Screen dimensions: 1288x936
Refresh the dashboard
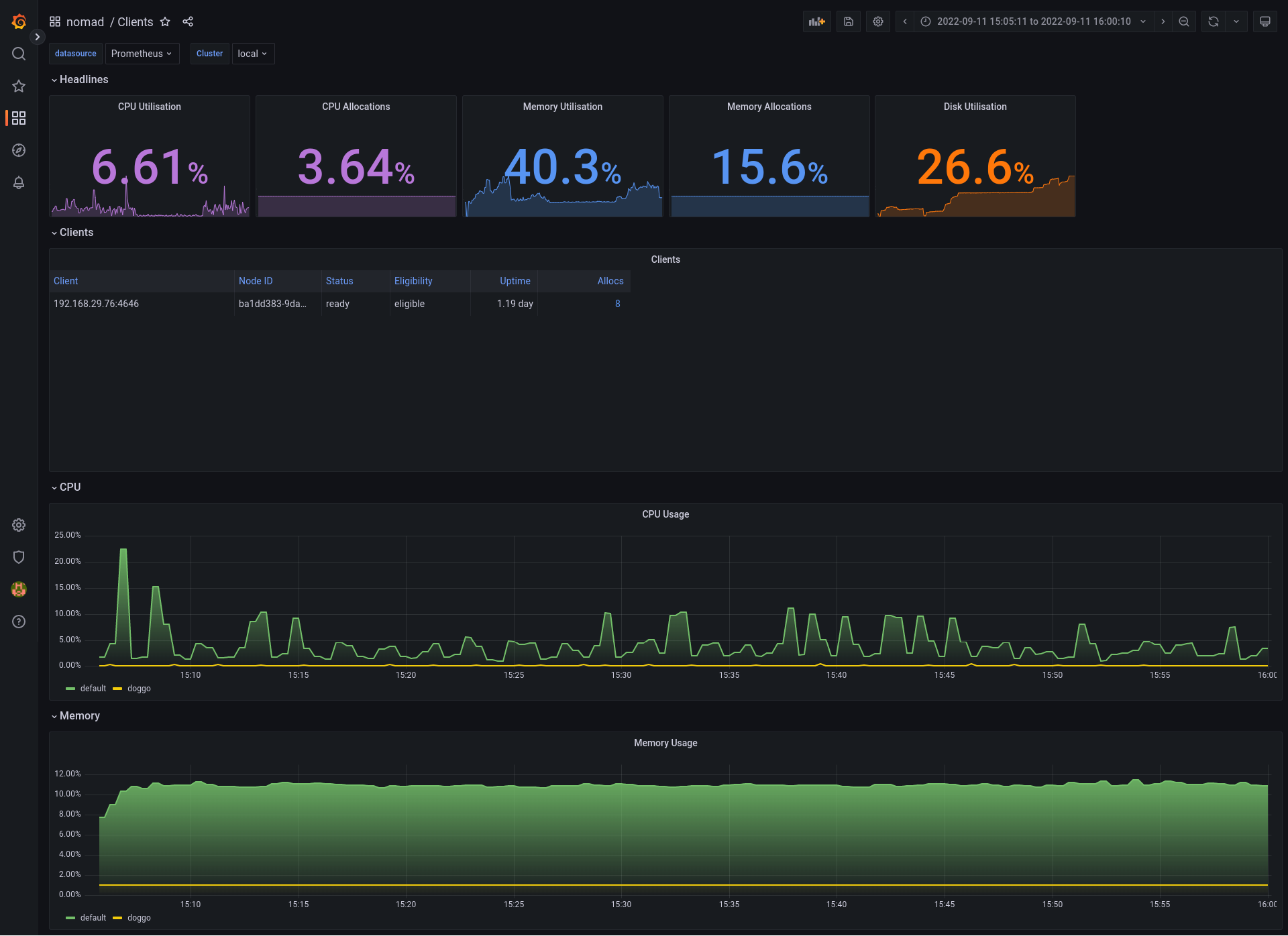[x=1213, y=21]
